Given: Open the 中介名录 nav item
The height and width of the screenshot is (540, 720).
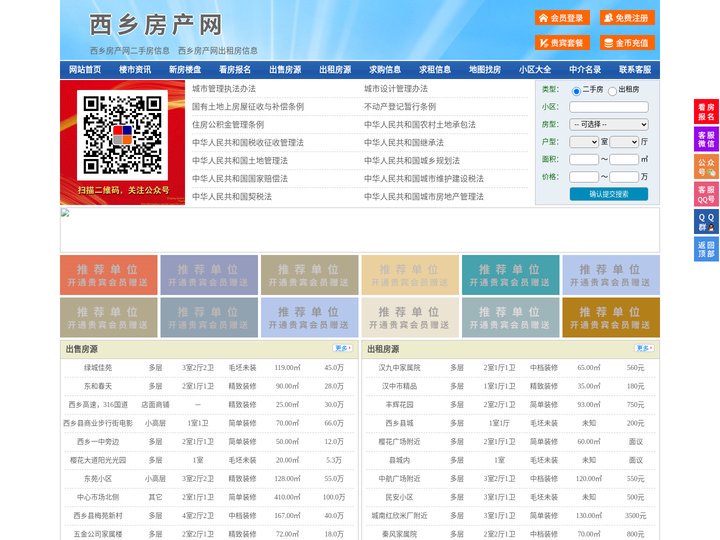Looking at the screenshot, I should point(585,70).
